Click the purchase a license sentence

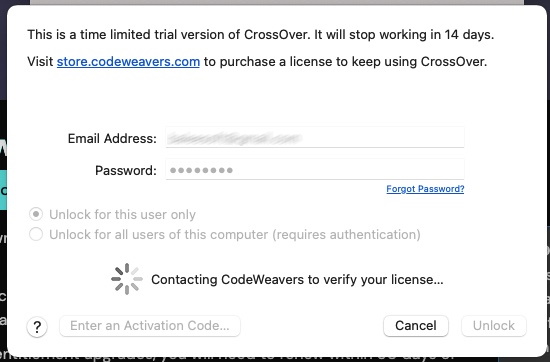tap(257, 62)
